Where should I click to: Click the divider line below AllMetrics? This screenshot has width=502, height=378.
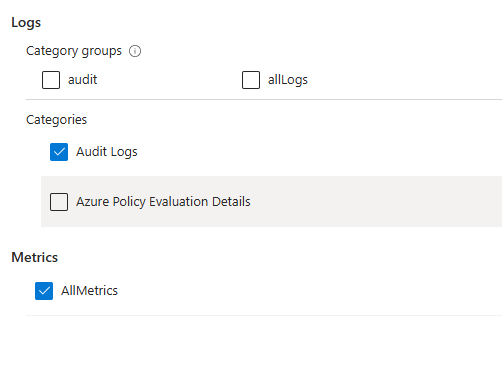264,315
